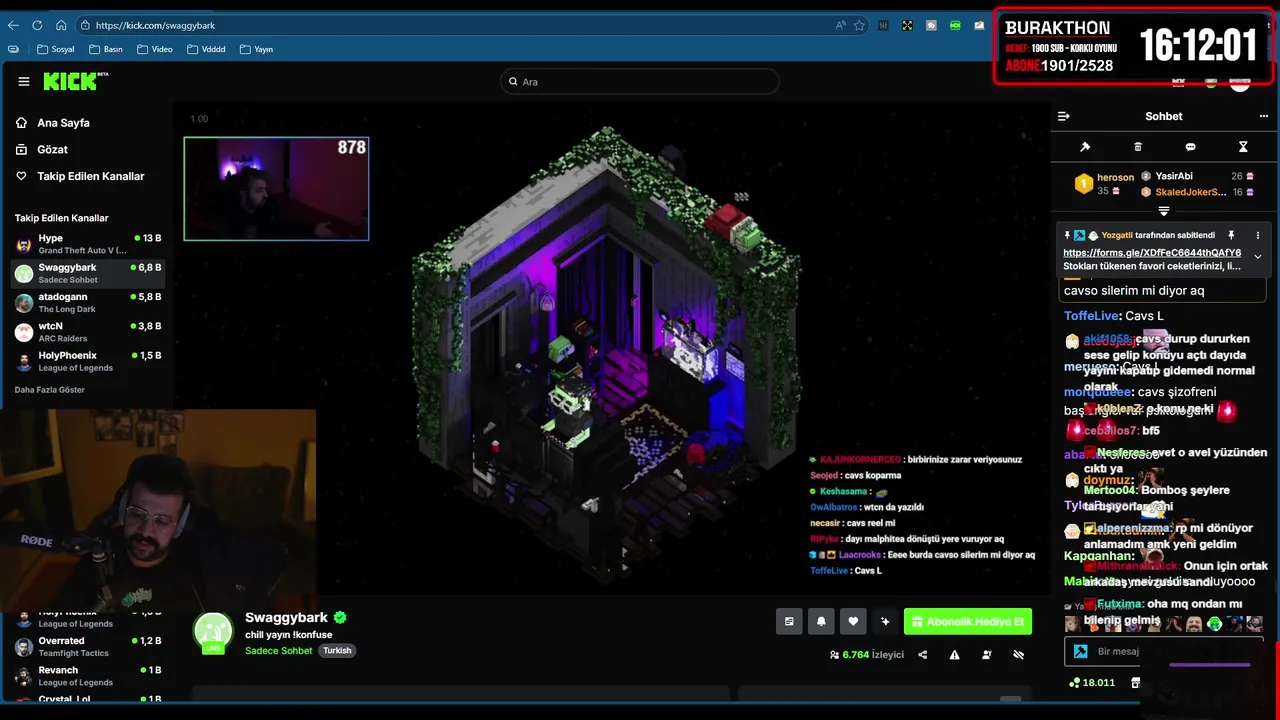Viewport: 1280px width, 720px height.
Task: Open chat options three-dot menu
Action: point(1264,116)
